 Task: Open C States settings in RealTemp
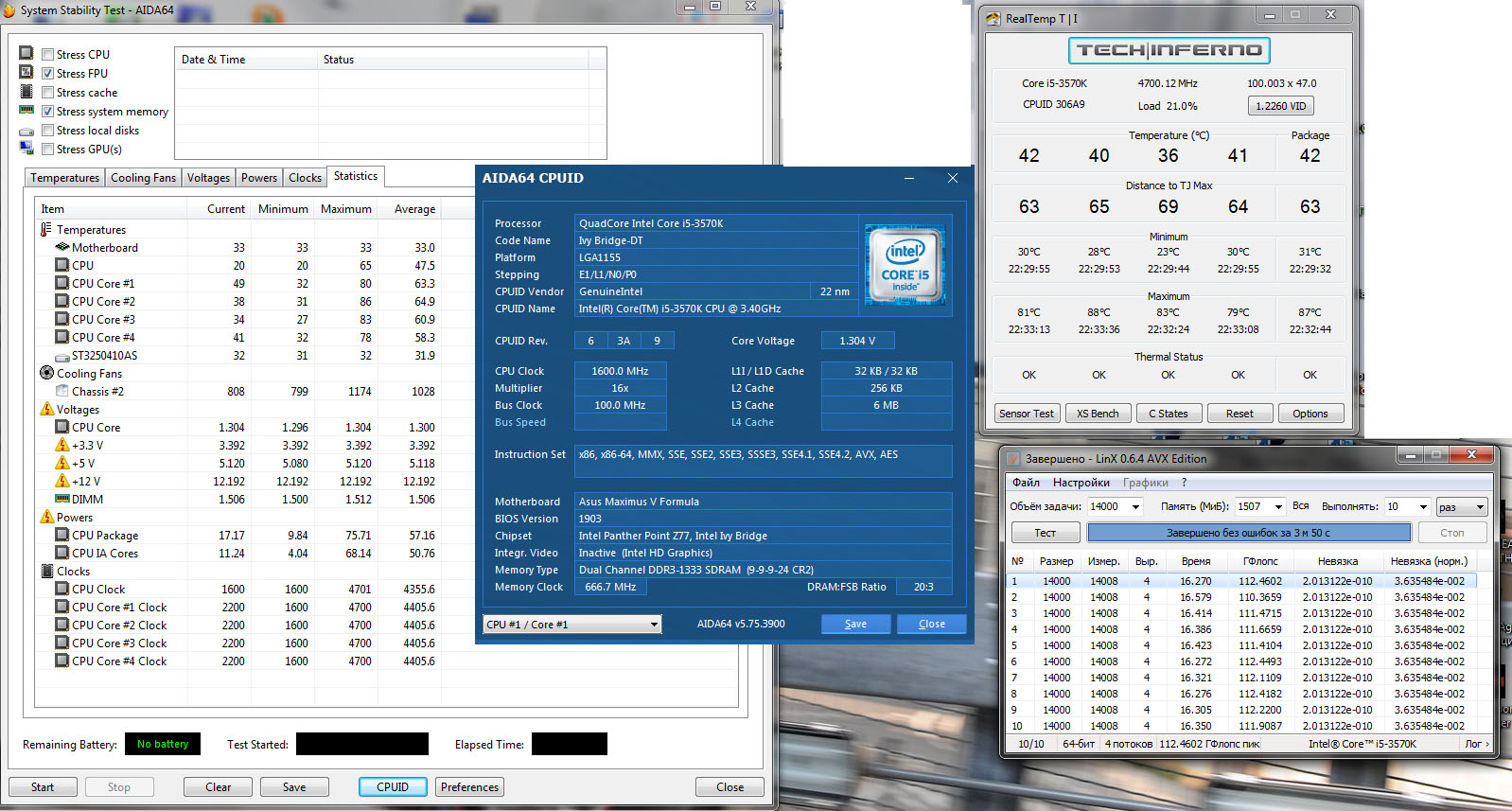click(x=1169, y=414)
